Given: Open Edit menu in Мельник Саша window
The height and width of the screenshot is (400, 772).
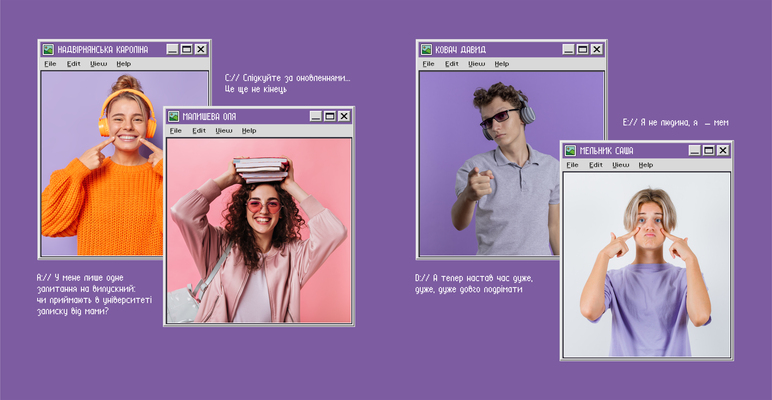Looking at the screenshot, I should coord(596,165).
